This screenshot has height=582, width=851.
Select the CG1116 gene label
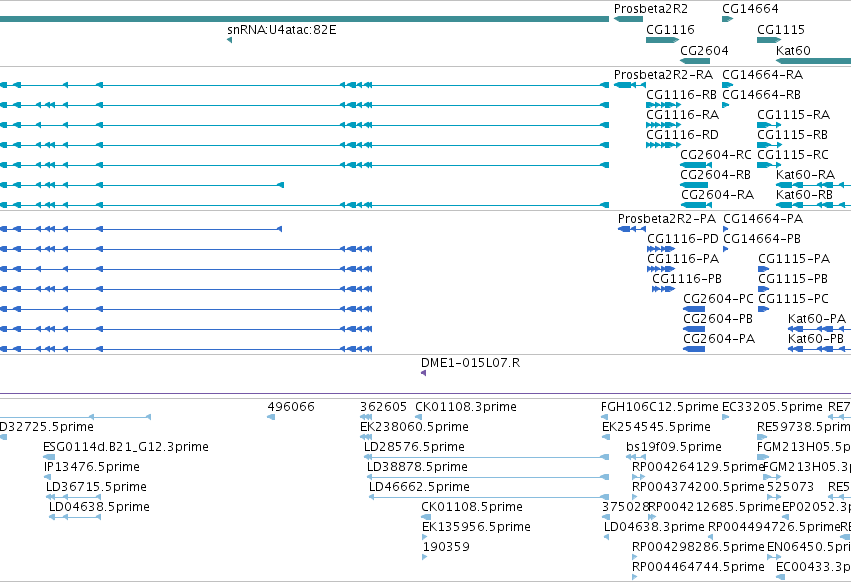(x=670, y=29)
